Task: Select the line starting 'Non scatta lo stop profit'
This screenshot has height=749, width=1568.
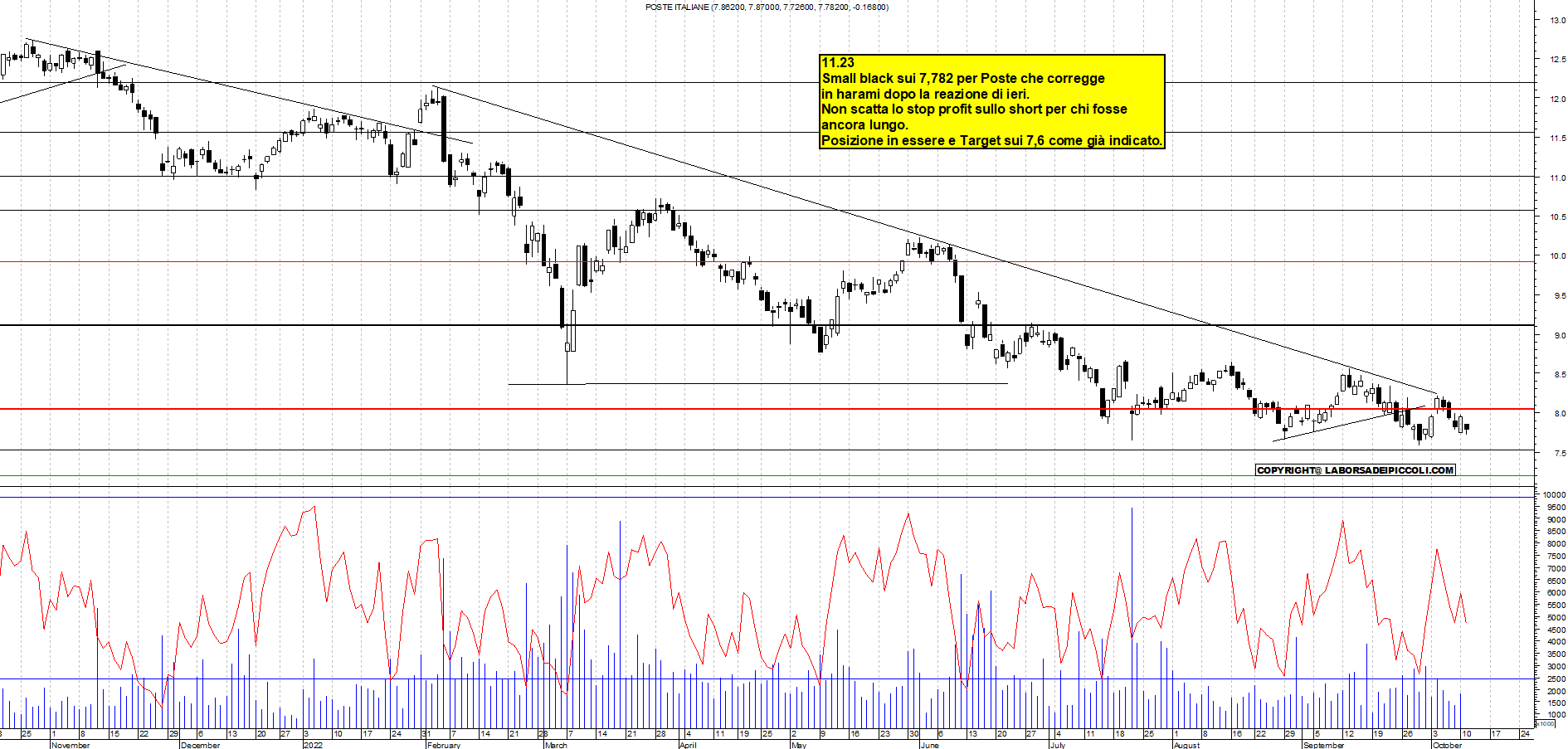Action: [x=974, y=109]
